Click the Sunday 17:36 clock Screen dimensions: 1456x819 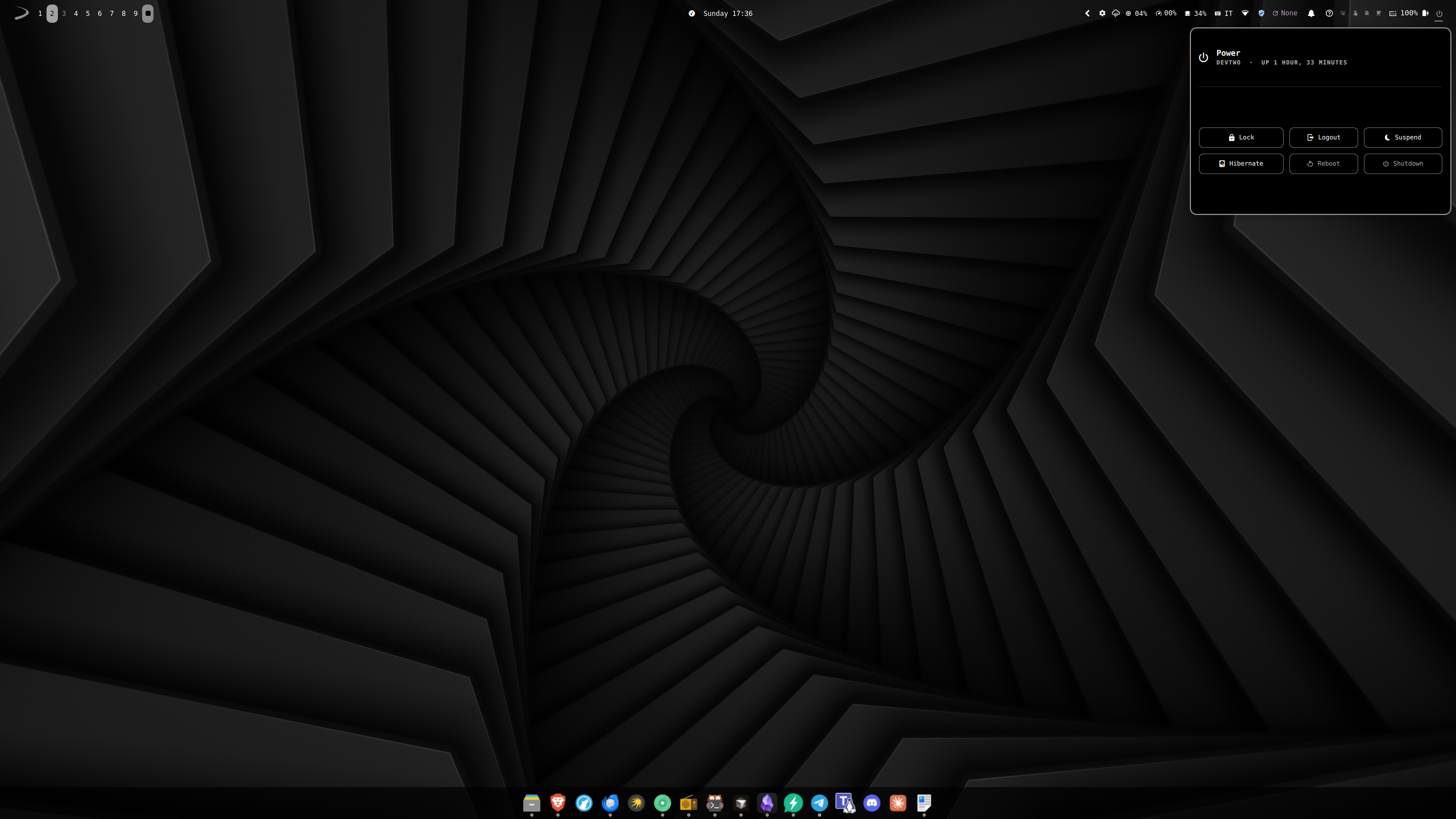tap(727, 13)
